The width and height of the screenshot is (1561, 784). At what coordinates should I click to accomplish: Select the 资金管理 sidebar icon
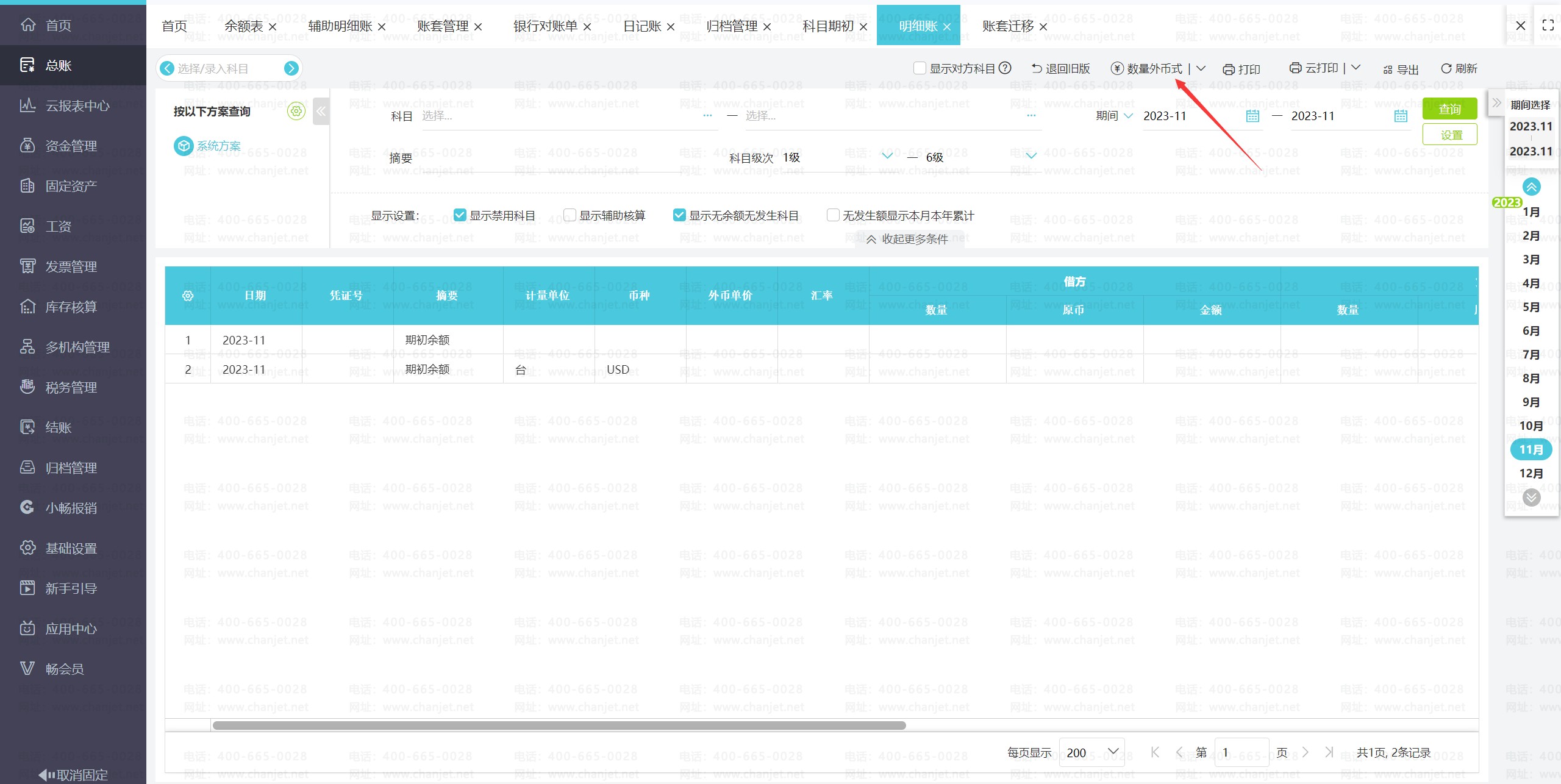(27, 145)
